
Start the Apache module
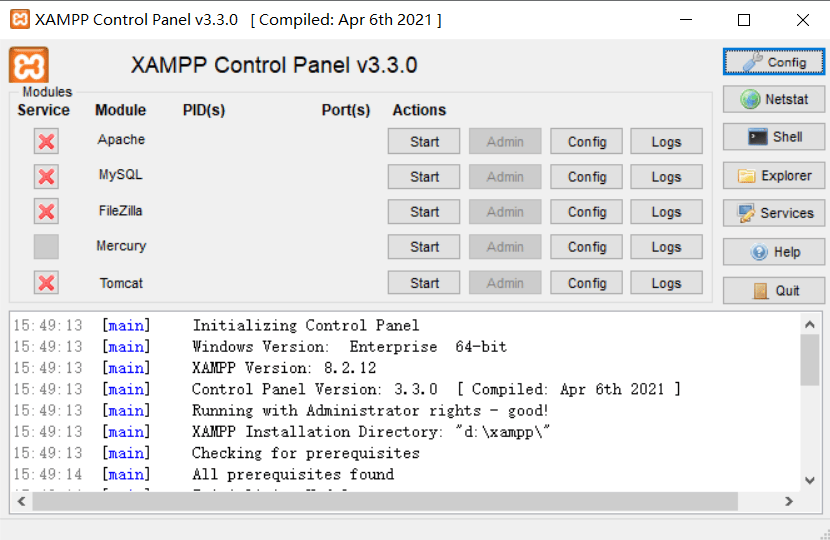(424, 142)
